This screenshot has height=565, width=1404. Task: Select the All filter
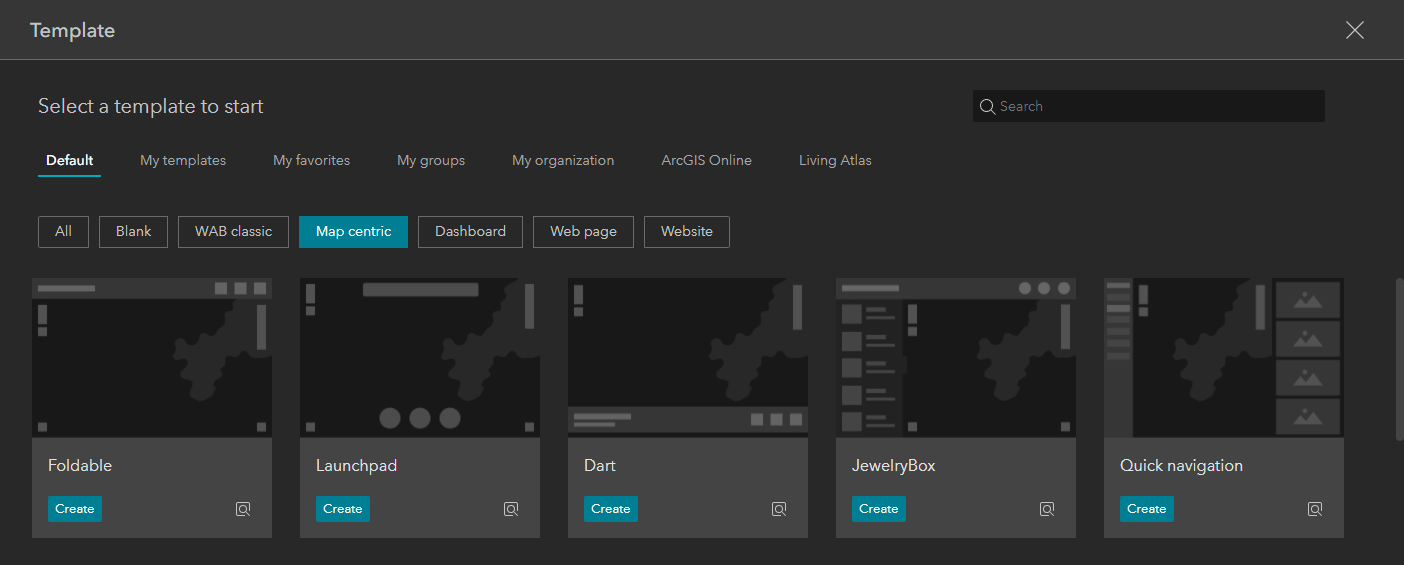(x=63, y=231)
